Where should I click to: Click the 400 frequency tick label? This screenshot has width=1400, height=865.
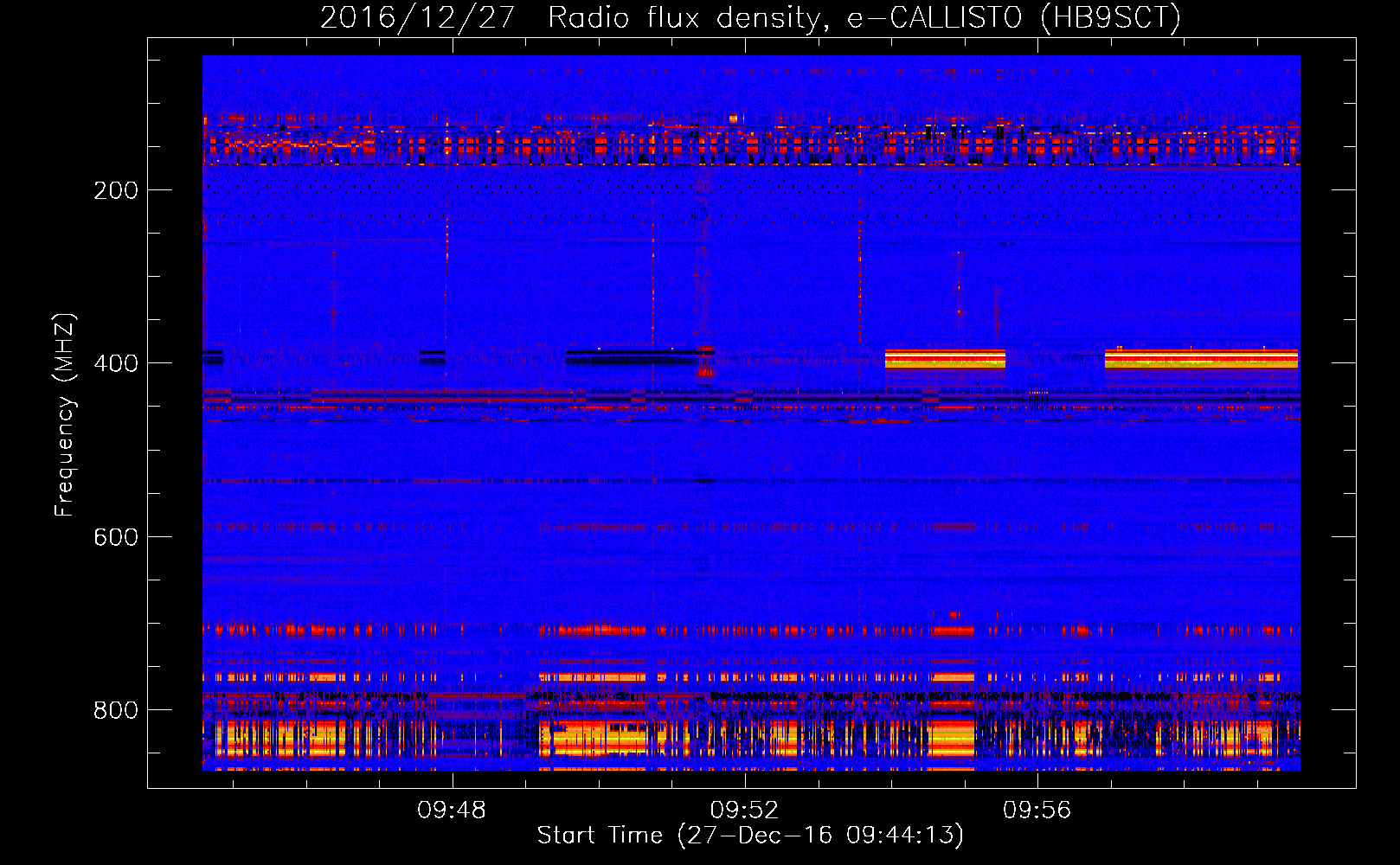point(116,363)
